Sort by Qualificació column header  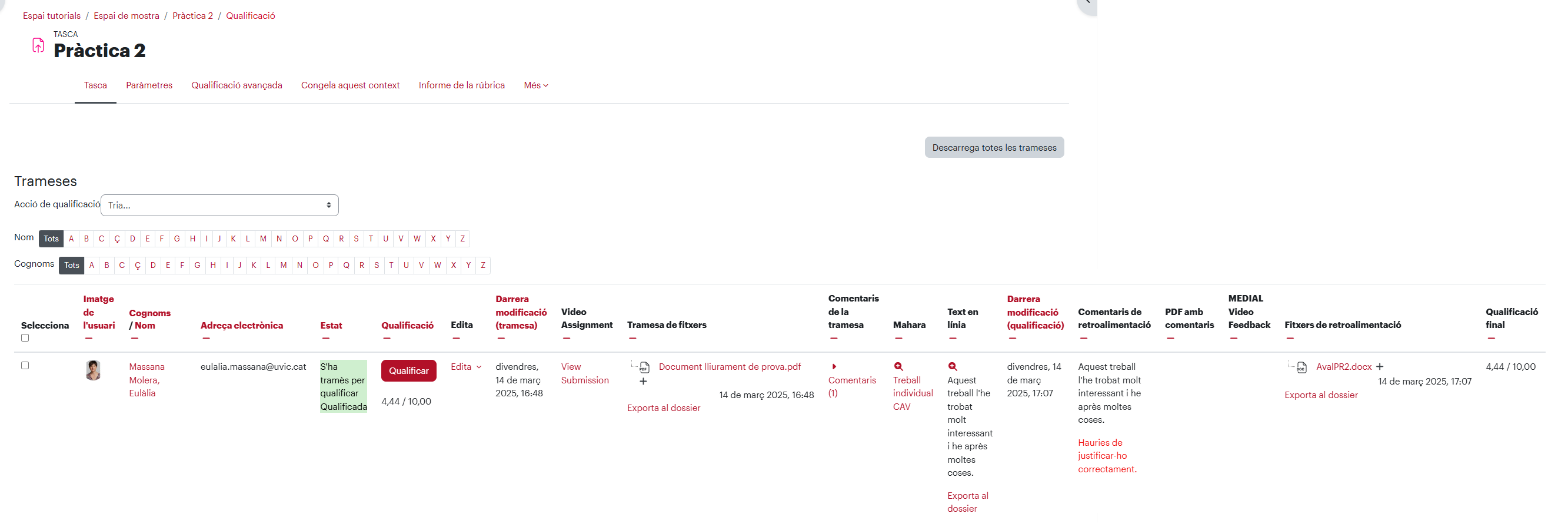[x=408, y=326]
